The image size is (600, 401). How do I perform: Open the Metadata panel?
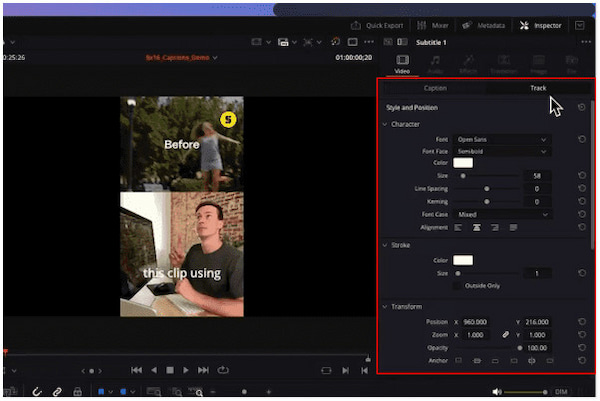pyautogui.click(x=485, y=24)
